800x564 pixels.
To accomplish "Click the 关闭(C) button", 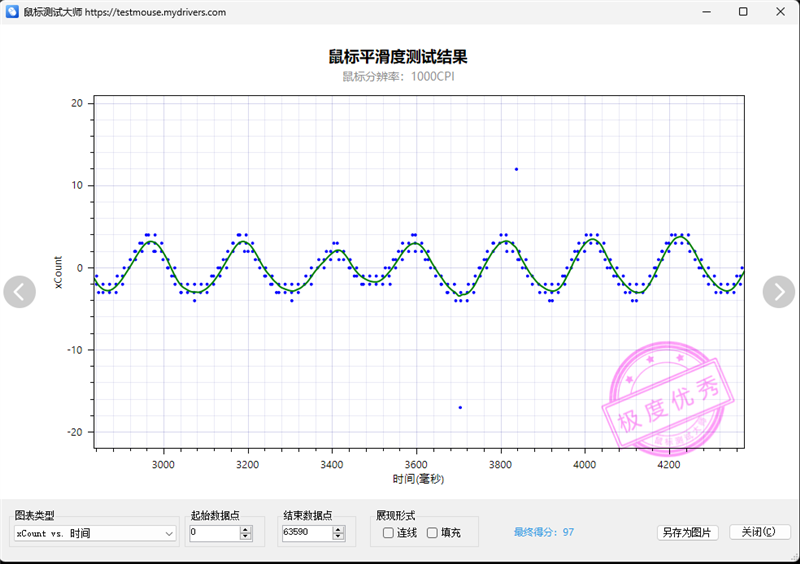I will pos(759,533).
